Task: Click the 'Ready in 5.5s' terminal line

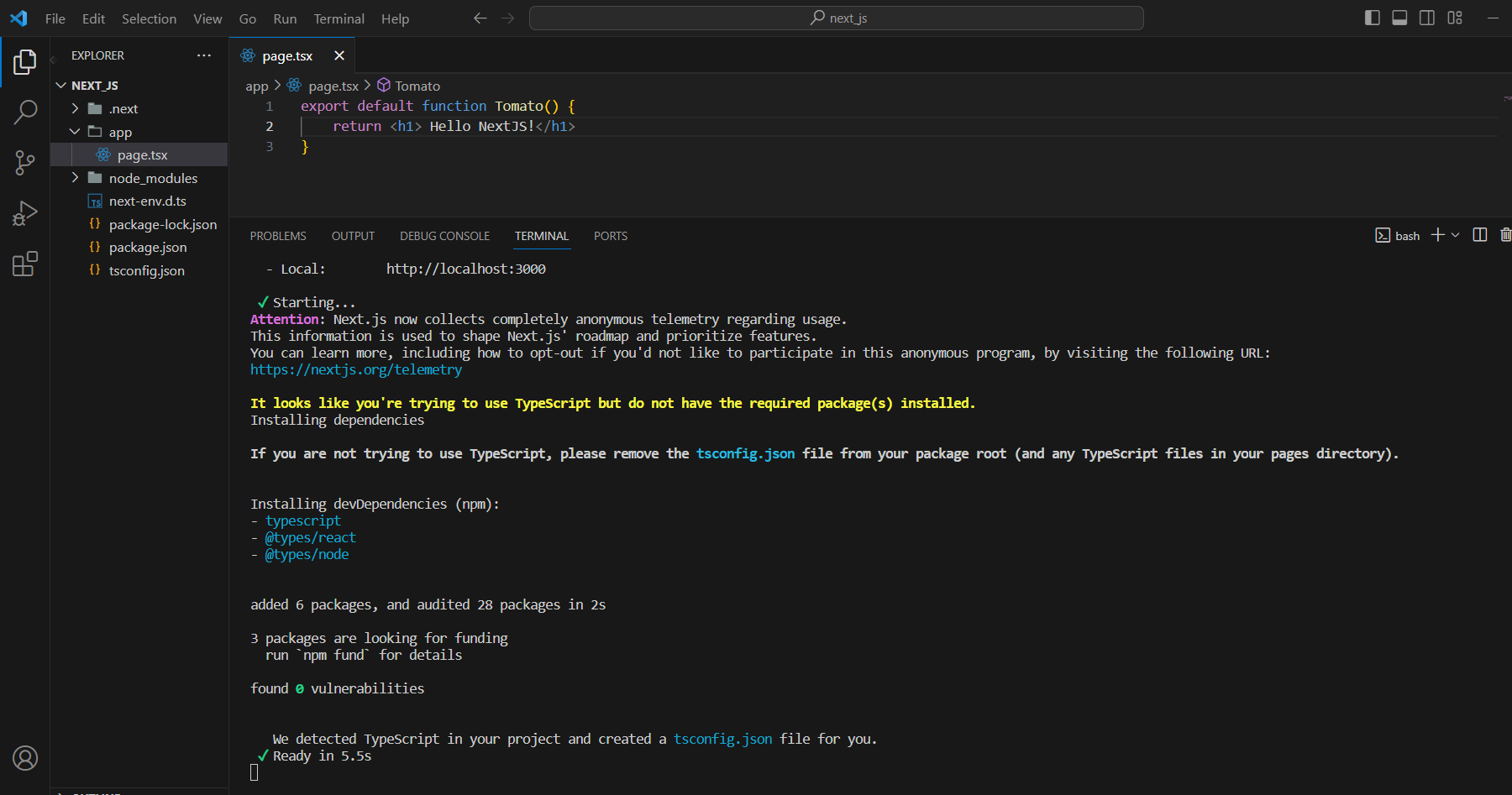Action: [322, 756]
